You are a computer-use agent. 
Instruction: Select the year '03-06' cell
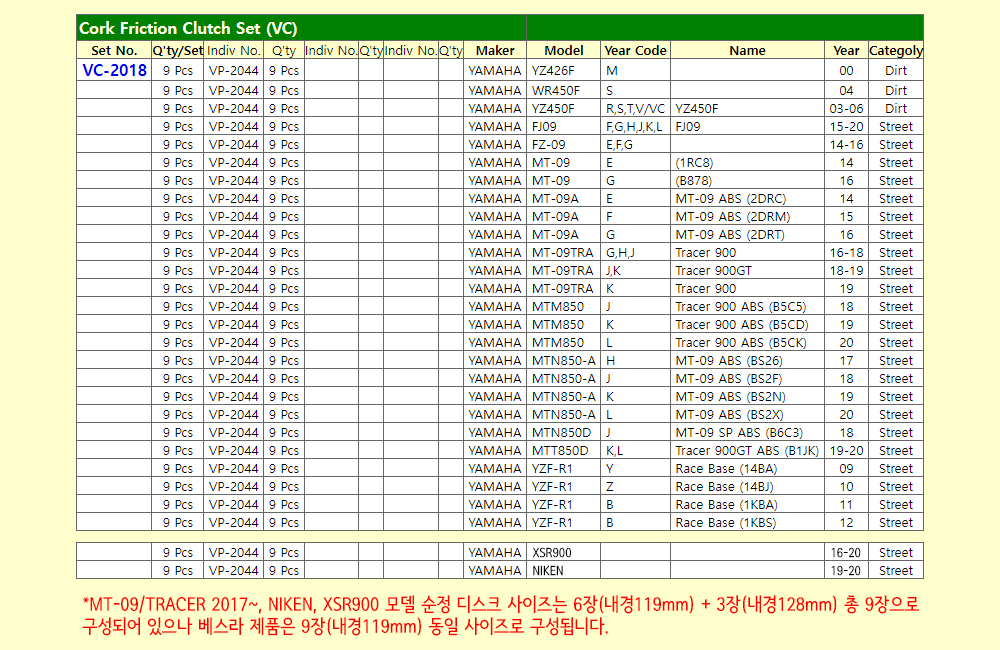tap(846, 108)
